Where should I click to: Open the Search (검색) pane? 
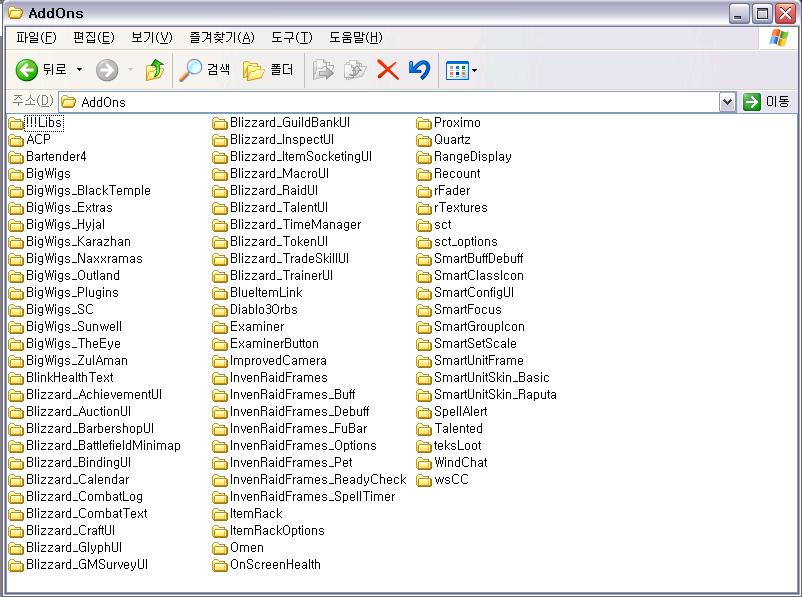pyautogui.click(x=205, y=70)
